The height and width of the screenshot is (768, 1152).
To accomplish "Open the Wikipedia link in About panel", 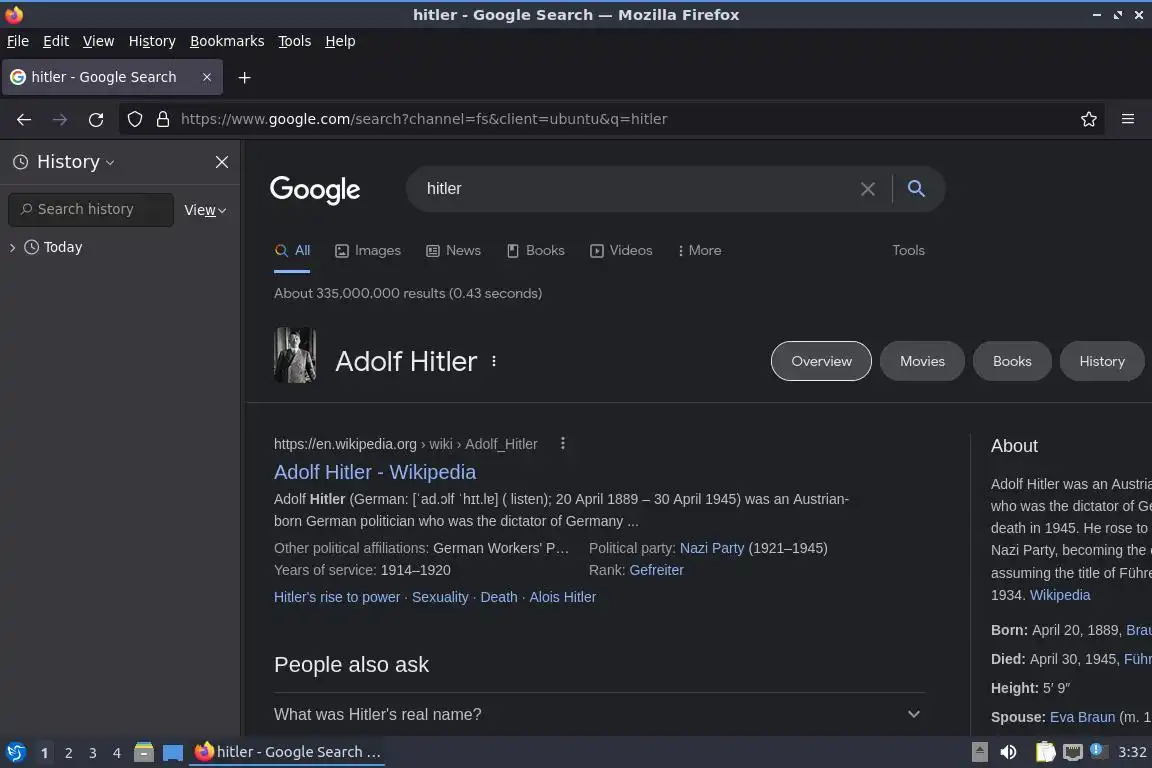I will coord(1059,595).
